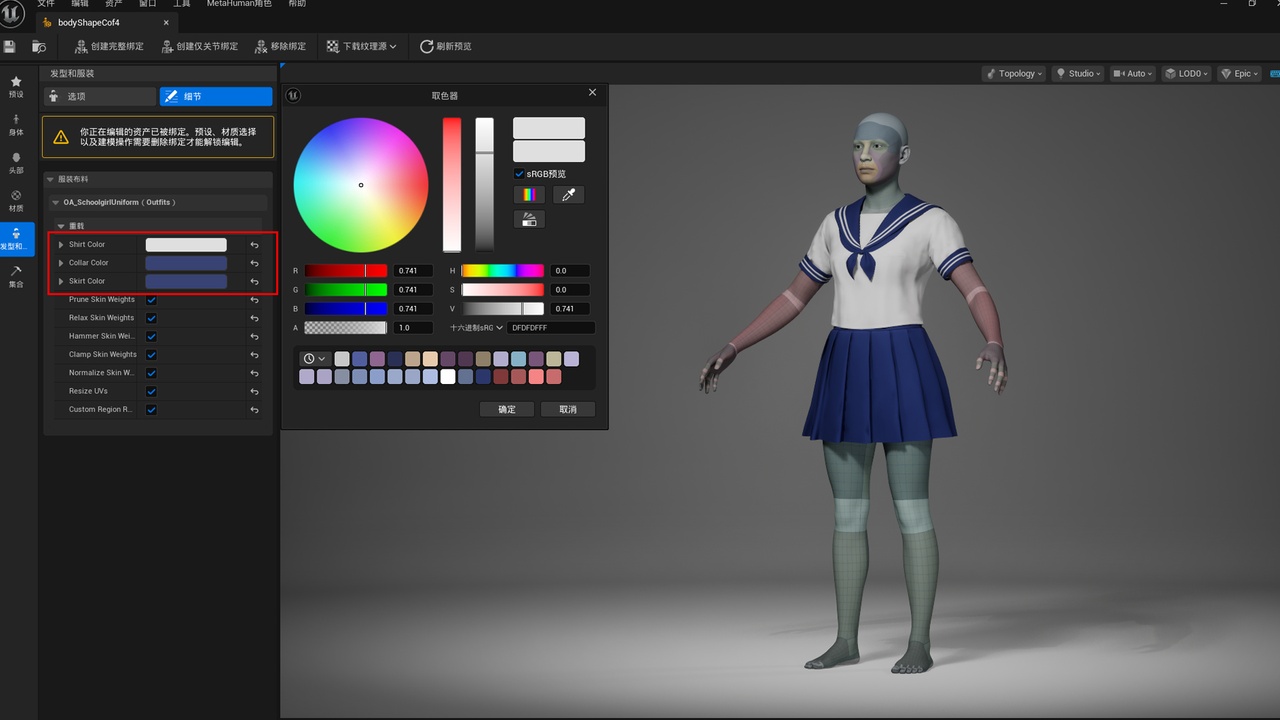
Task: Toggle the sRGB预览 checkbox
Action: point(519,174)
